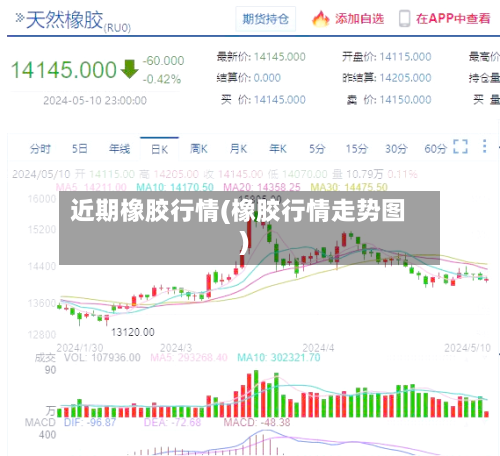Click 卖价 value 14150.000
Viewport: 500px width, 456px height.
pyautogui.click(x=405, y=100)
